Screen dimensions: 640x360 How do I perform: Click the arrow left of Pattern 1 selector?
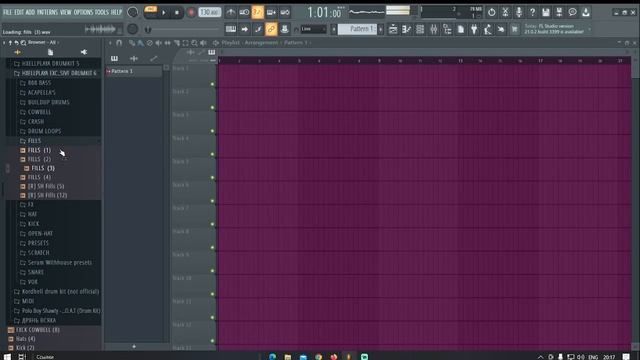[x=333, y=29]
